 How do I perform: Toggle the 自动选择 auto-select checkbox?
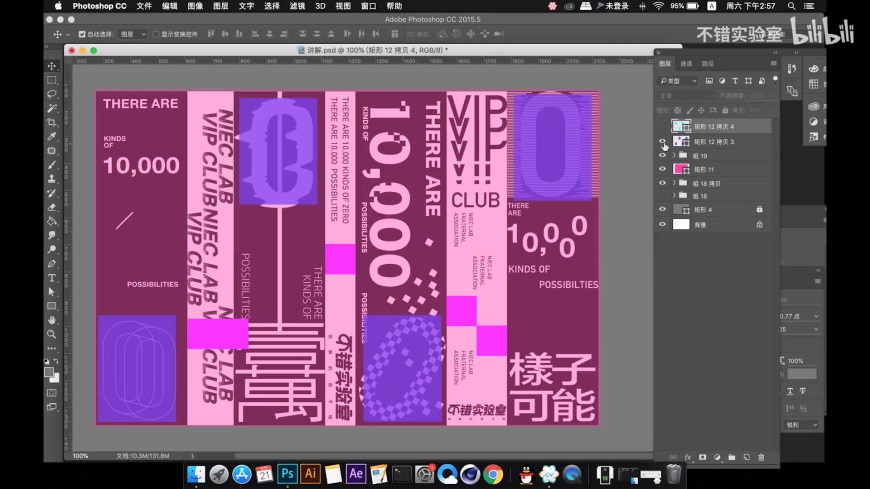click(x=82, y=34)
